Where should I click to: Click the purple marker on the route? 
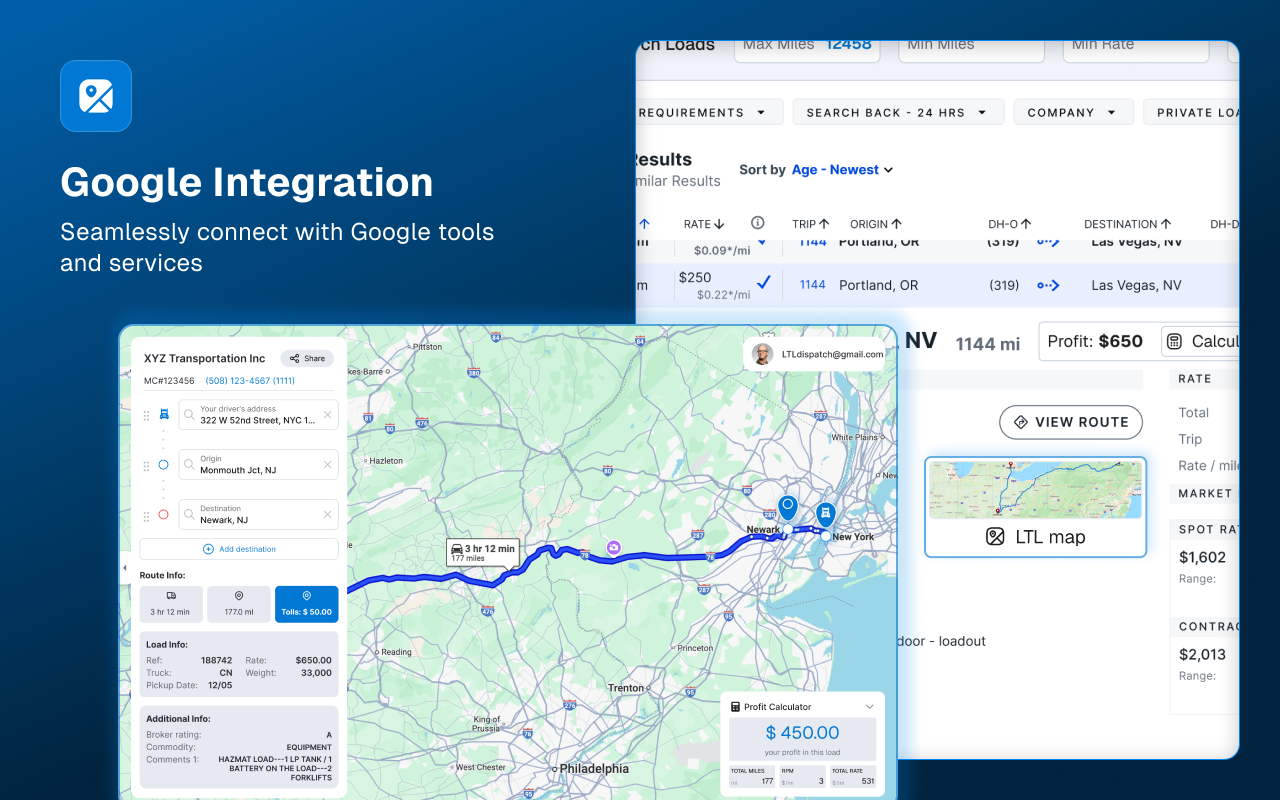[613, 547]
